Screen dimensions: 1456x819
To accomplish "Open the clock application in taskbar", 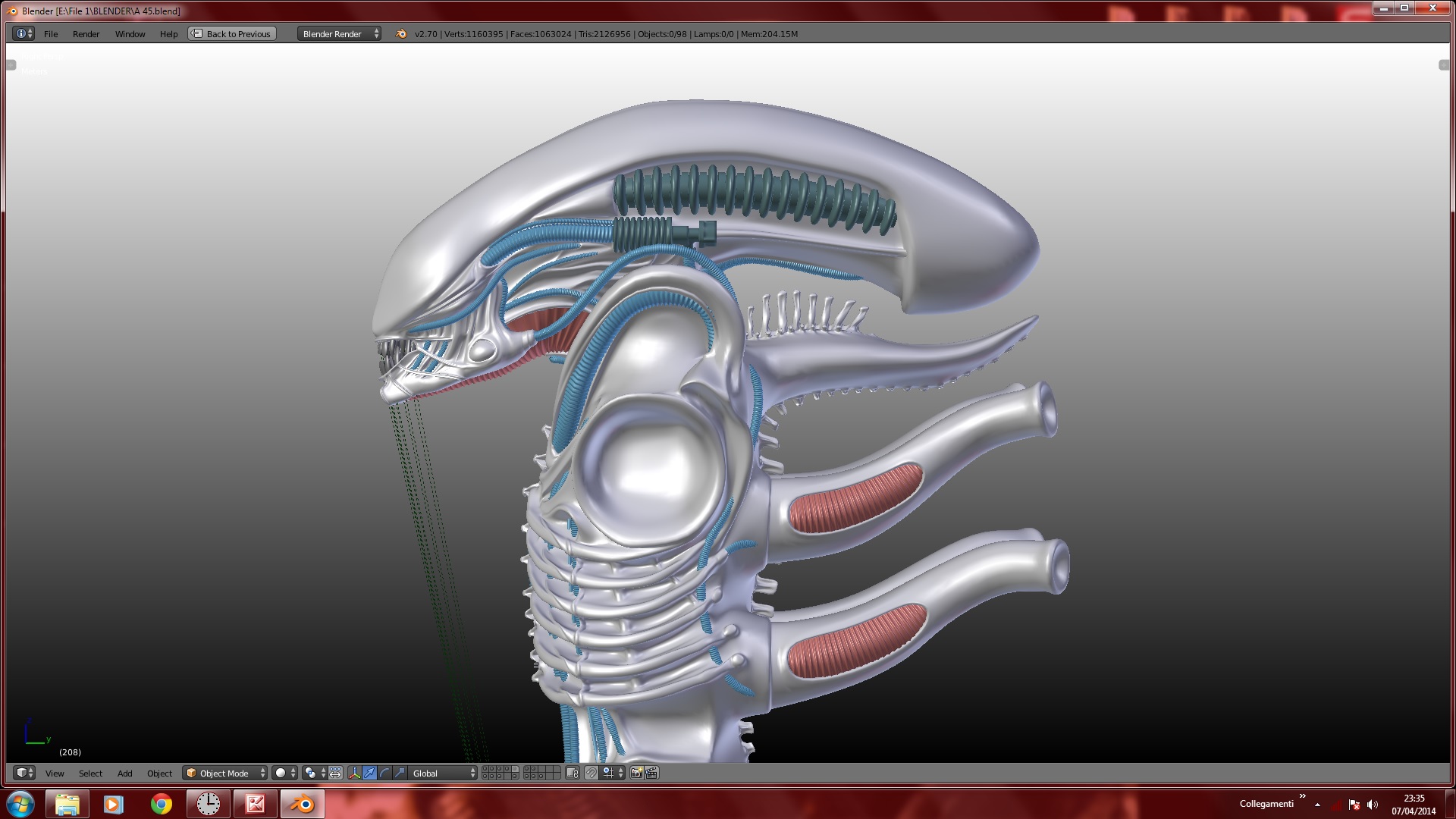I will 208,804.
